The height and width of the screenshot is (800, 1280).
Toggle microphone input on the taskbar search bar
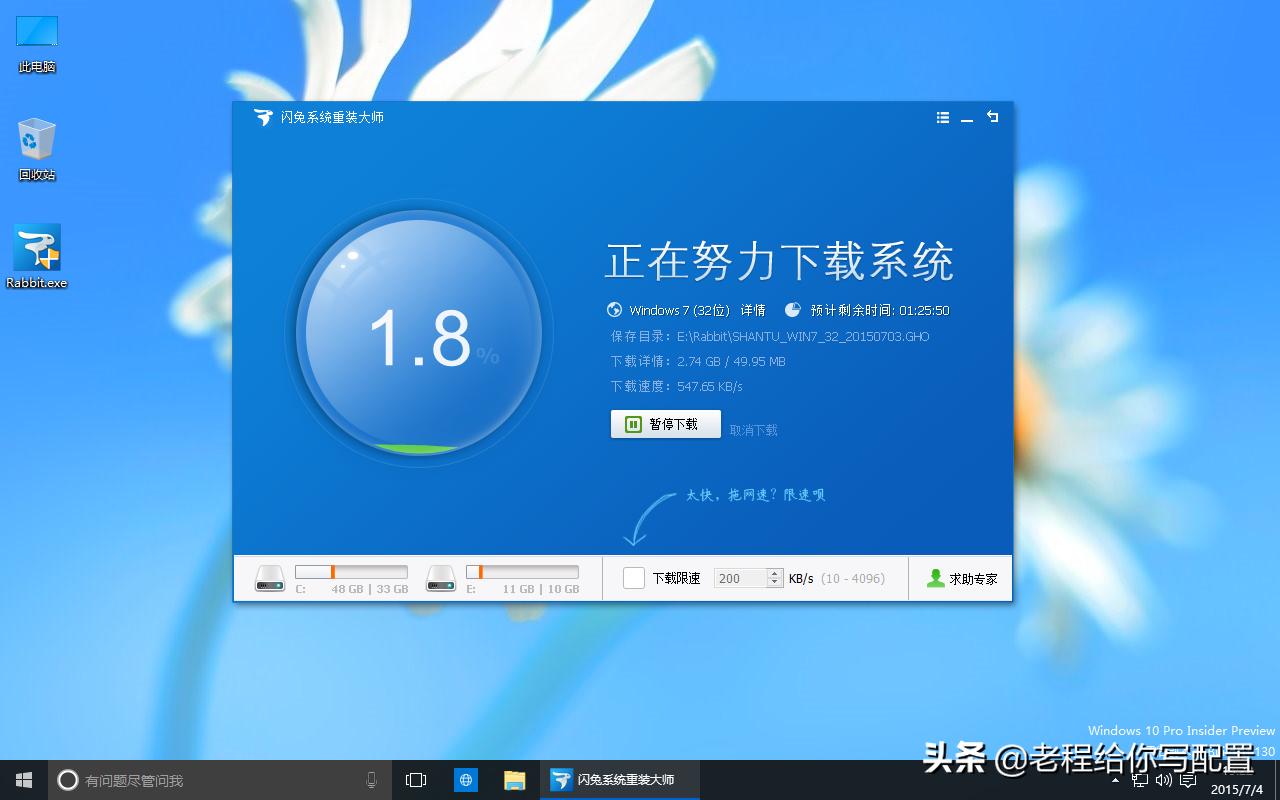371,779
